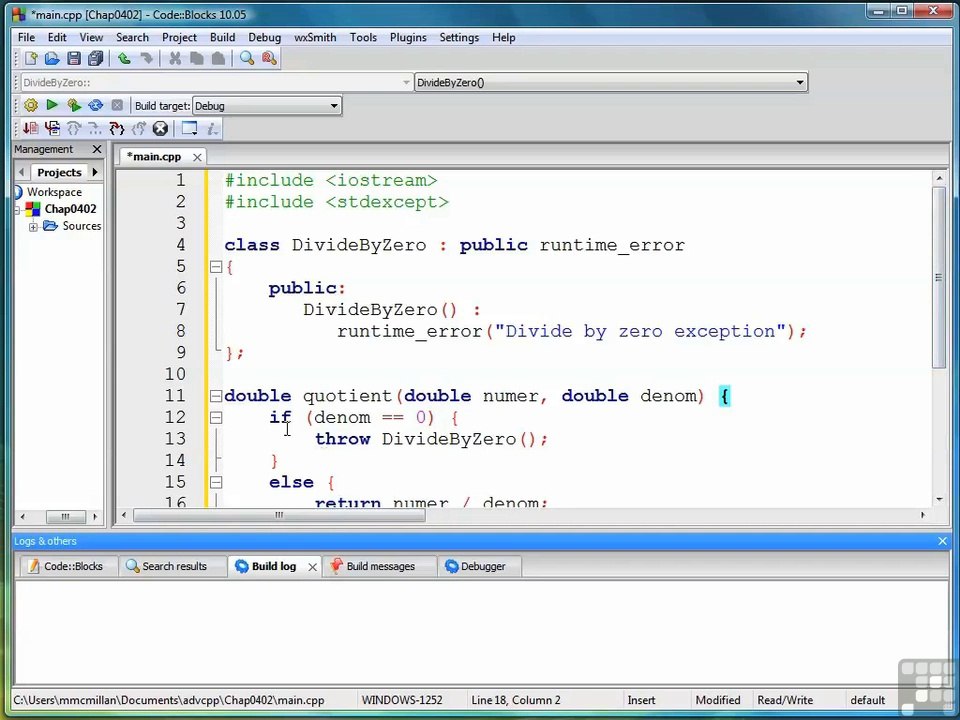Viewport: 960px width, 720px height.
Task: Save all files with the stacked floppy icon
Action: pos(96,59)
